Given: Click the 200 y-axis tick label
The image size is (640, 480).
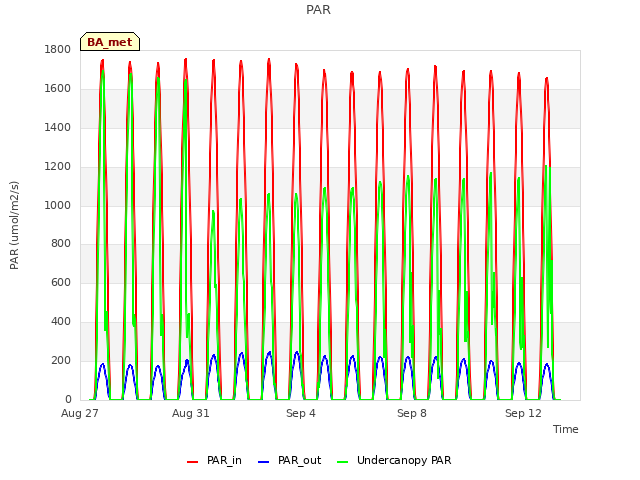Looking at the screenshot, I should click(61, 360).
